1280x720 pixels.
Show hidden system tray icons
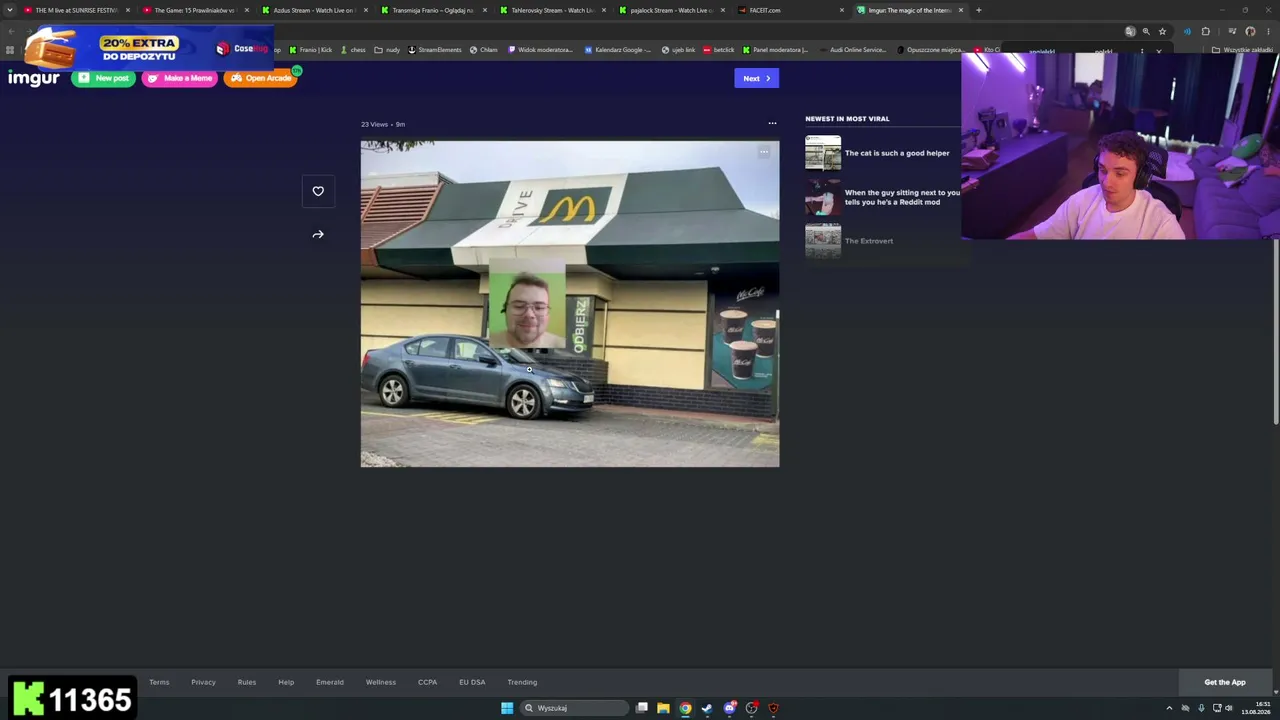(x=1169, y=708)
